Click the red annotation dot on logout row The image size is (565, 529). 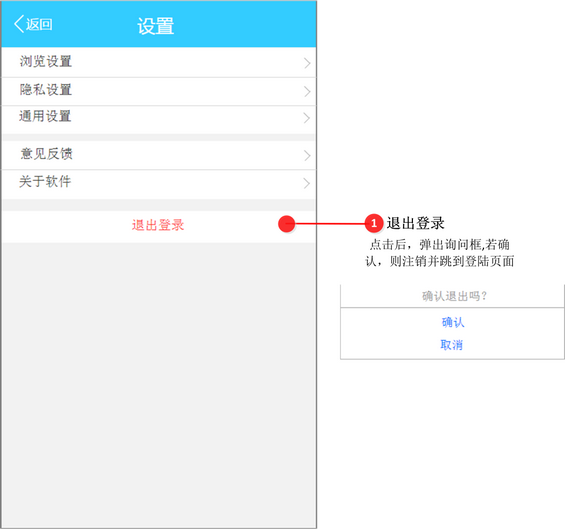[286, 224]
